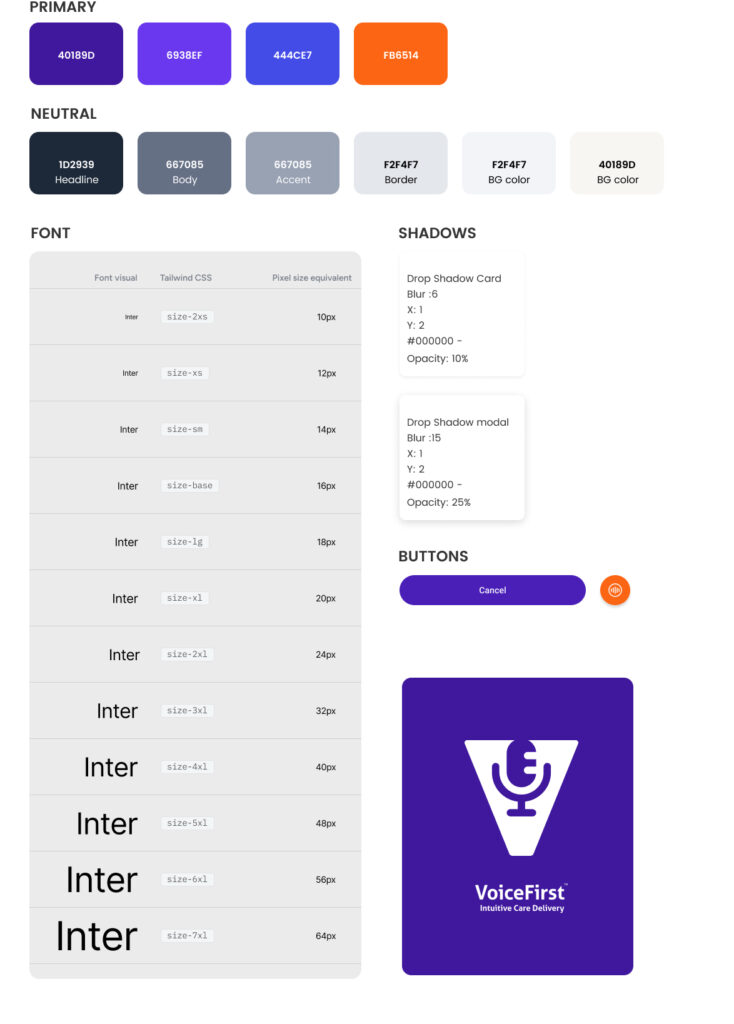Click the orange voice microphone button
The width and height of the screenshot is (734, 1024).
(615, 590)
